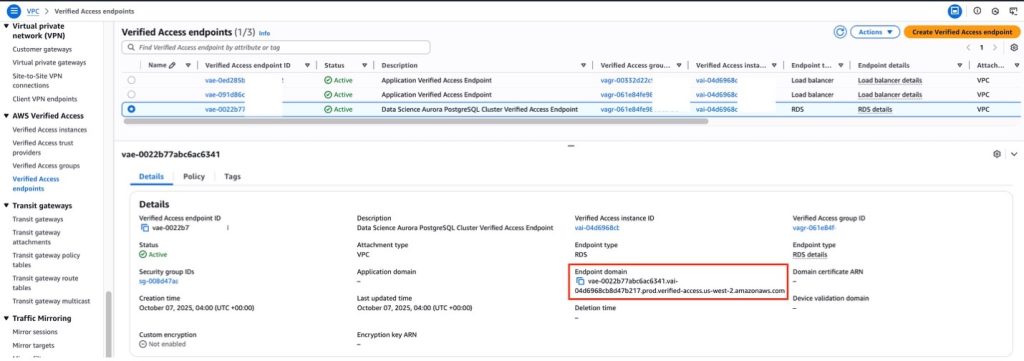
Task: Click search magnifier in endpoint filter box
Action: pyautogui.click(x=131, y=48)
